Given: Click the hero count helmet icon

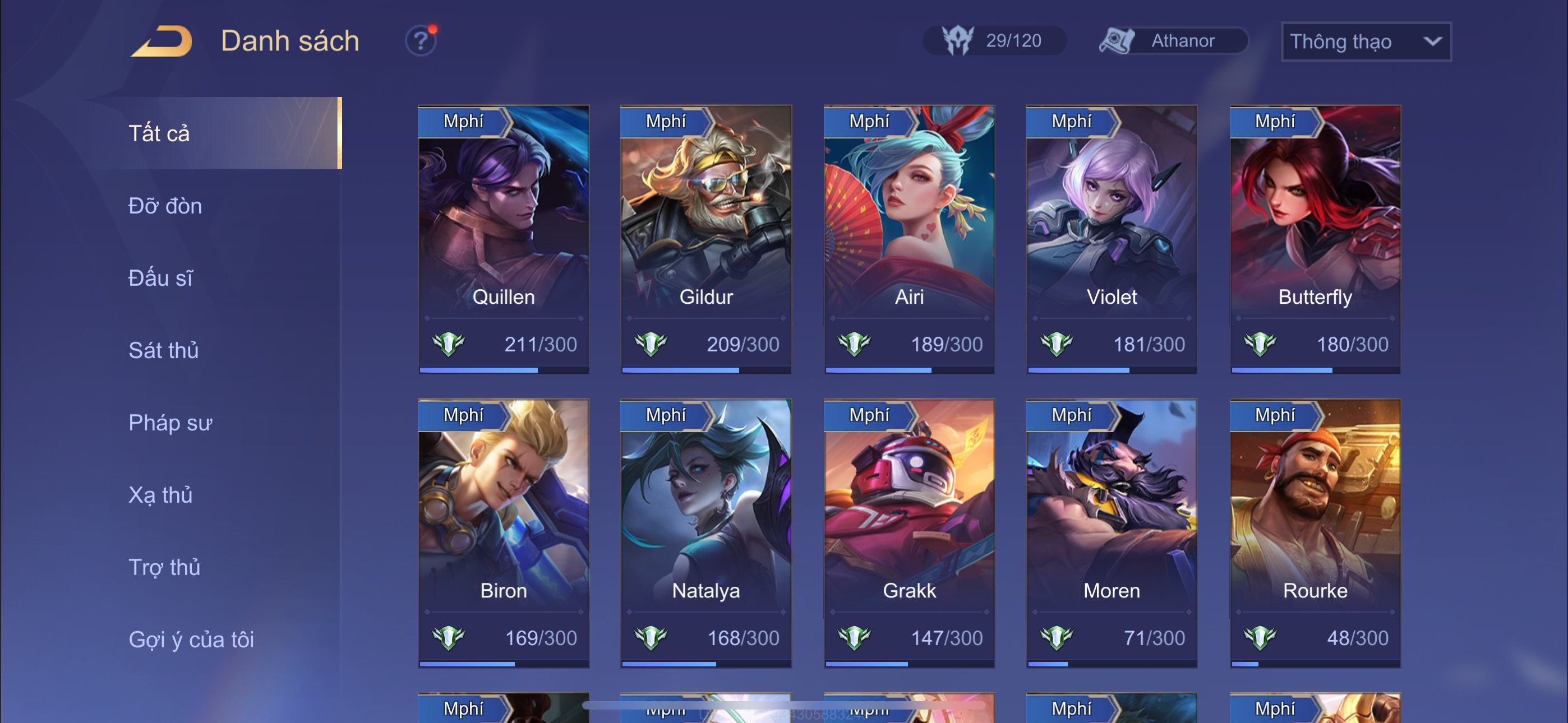Looking at the screenshot, I should [x=958, y=41].
